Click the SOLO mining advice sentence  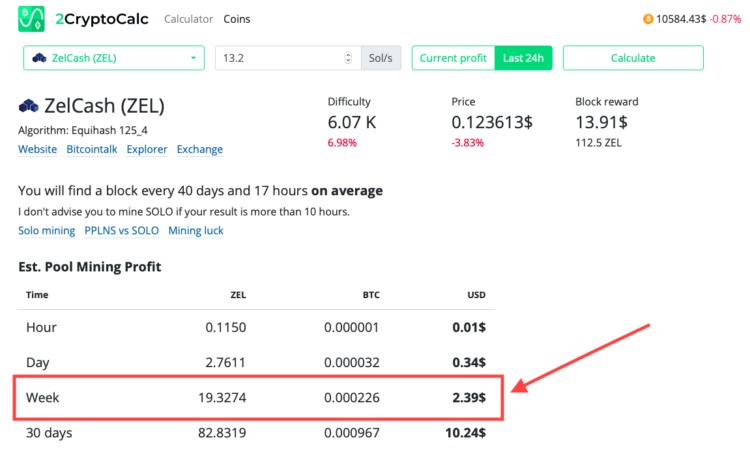click(x=184, y=211)
